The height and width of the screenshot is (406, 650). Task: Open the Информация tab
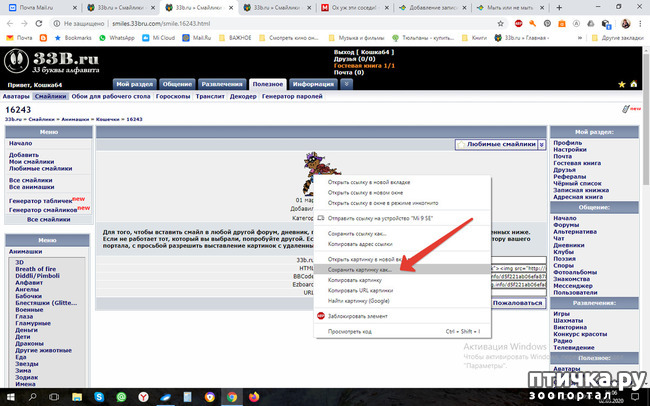pos(313,84)
